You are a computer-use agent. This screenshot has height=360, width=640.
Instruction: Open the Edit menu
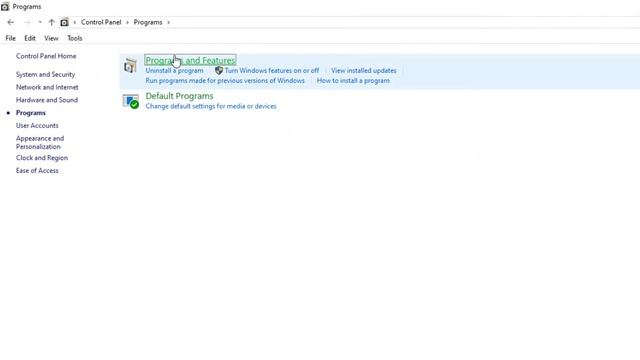(30, 38)
